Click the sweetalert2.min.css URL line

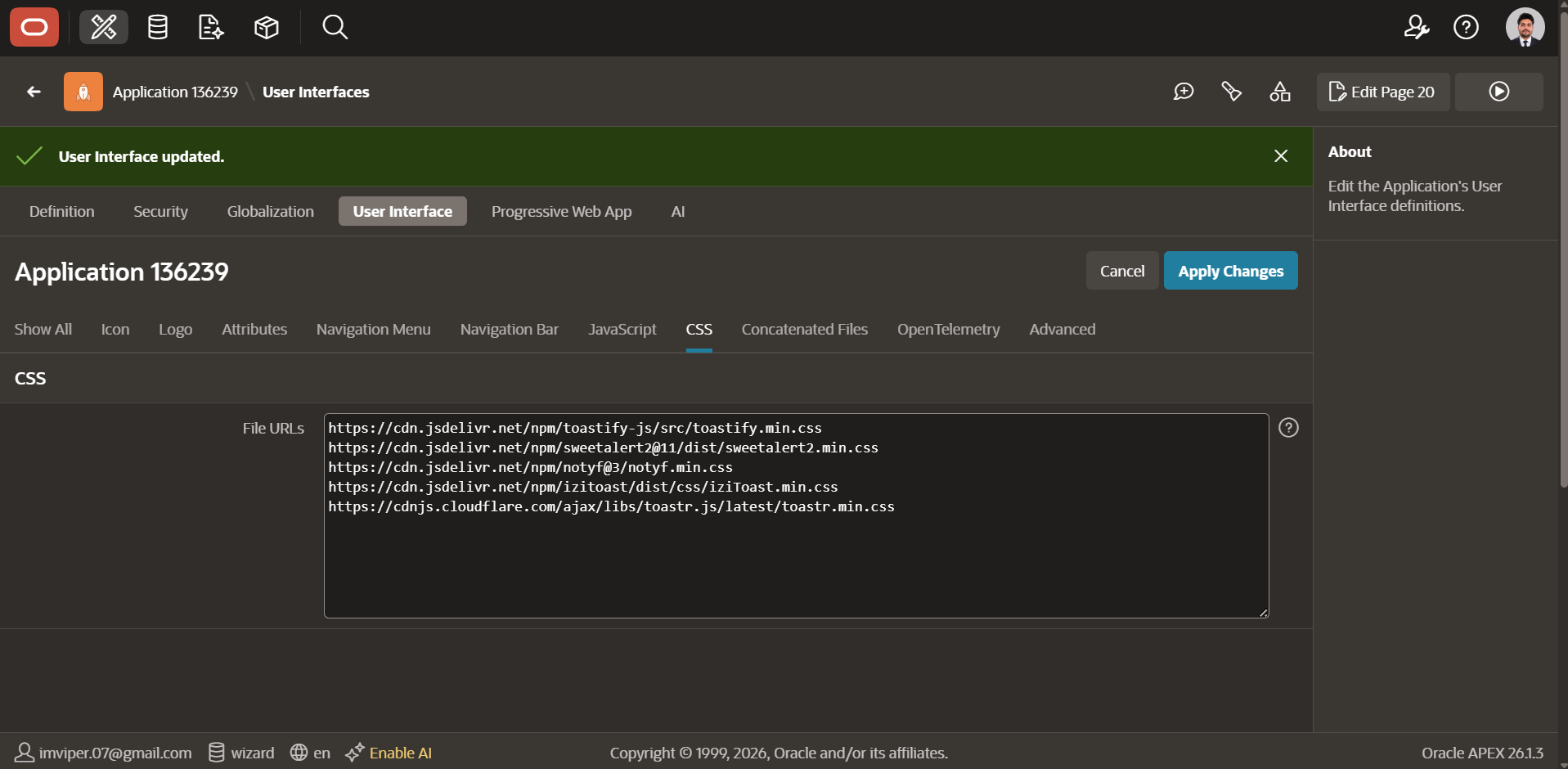pyautogui.click(x=604, y=447)
